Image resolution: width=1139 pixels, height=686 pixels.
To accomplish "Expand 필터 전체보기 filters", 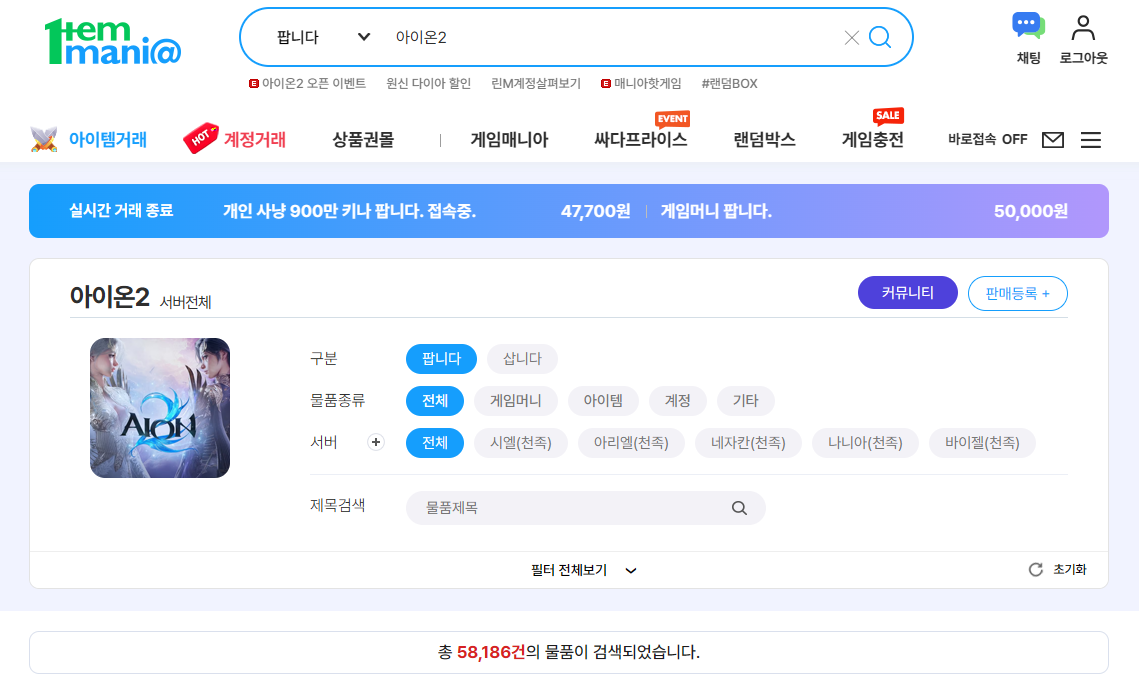I will pos(584,570).
